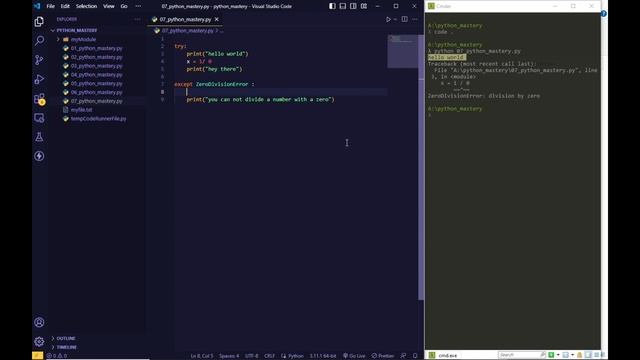Expand the OUTLINE section
The image size is (640, 360).
coord(66,338)
